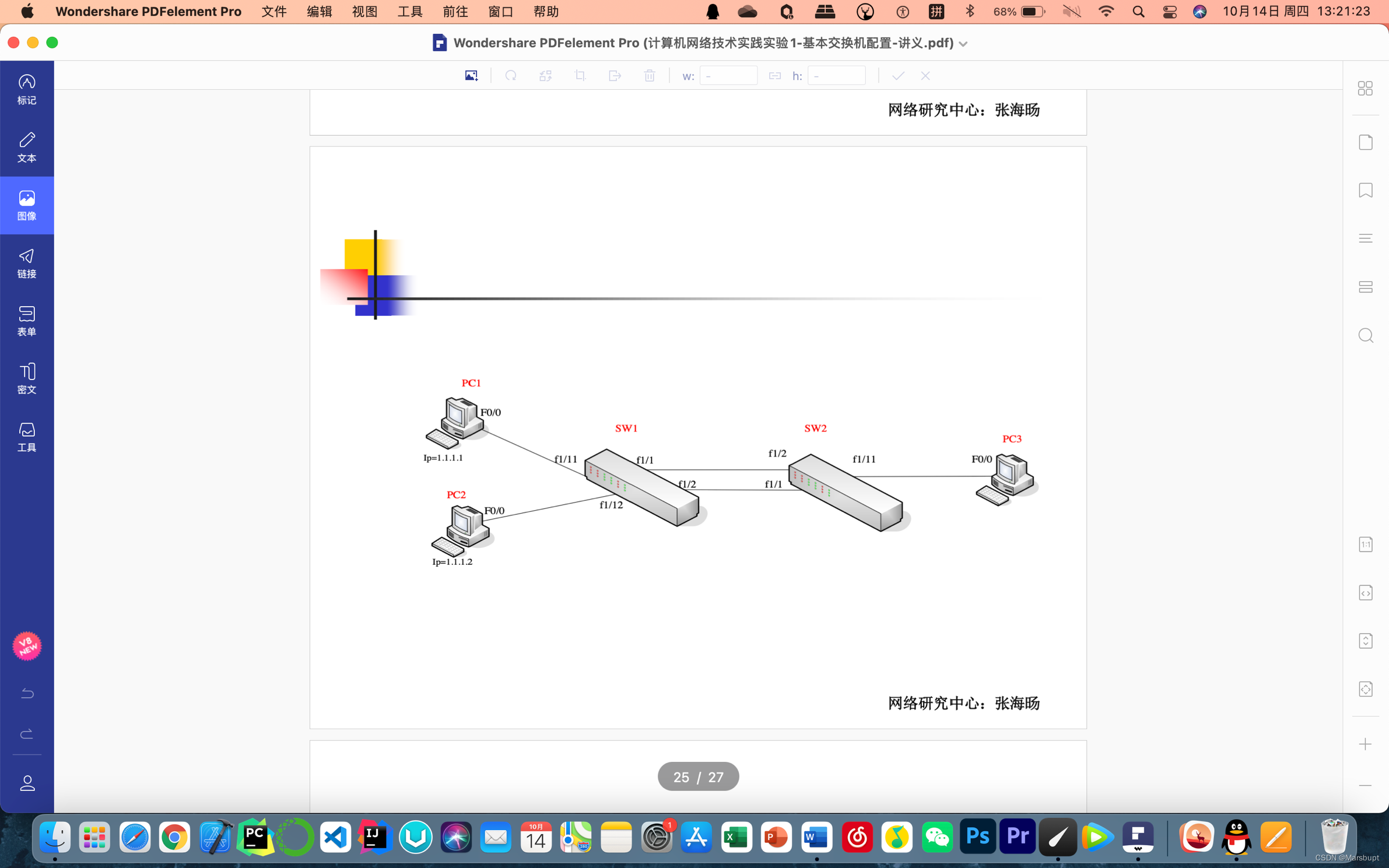The image size is (1389, 868).
Task: Open the 帮助 menu
Action: tap(546, 12)
